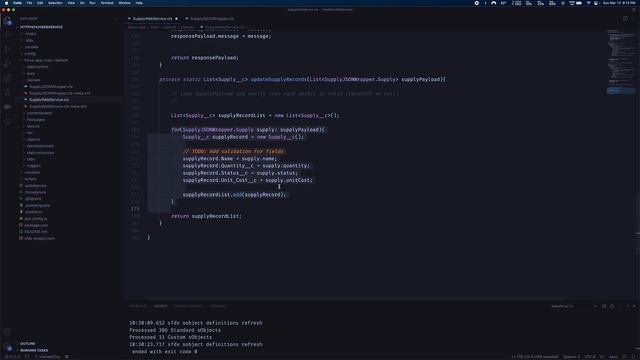Switch to the Terminal panel tab
This screenshot has width=640, height=360.
tap(218, 306)
